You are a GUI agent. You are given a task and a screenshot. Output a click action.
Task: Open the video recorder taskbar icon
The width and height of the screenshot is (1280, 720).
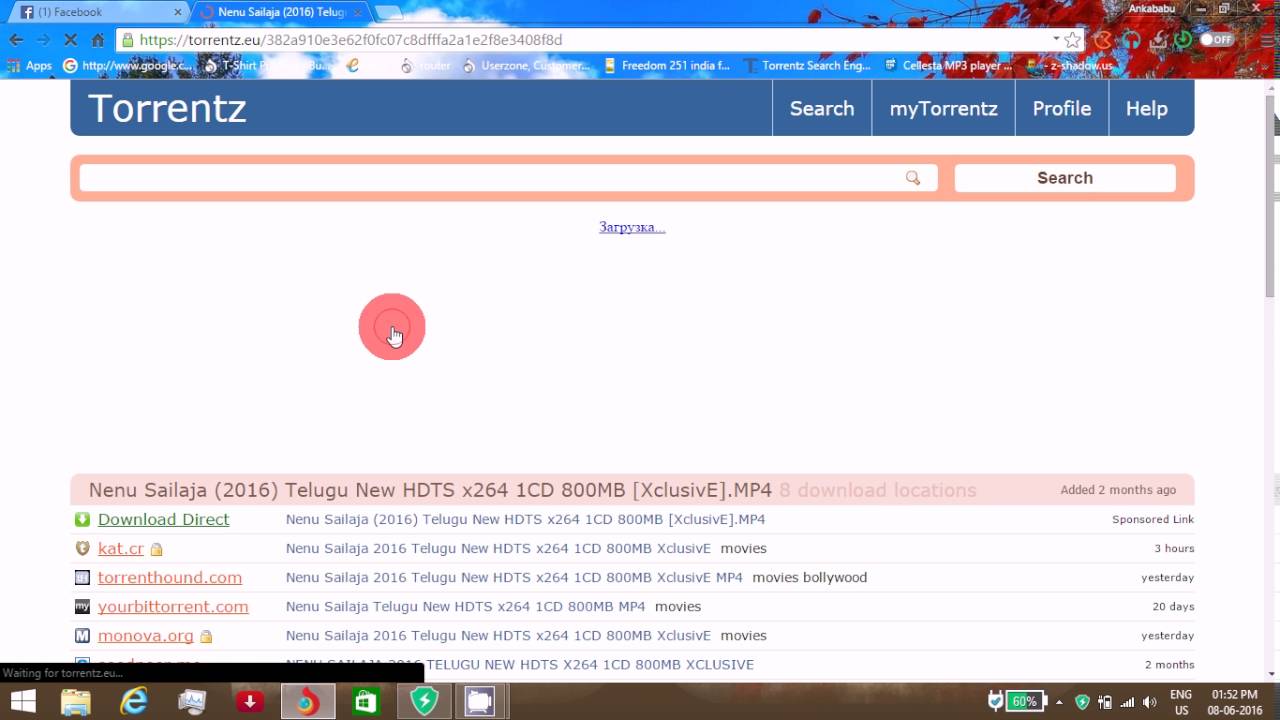480,701
